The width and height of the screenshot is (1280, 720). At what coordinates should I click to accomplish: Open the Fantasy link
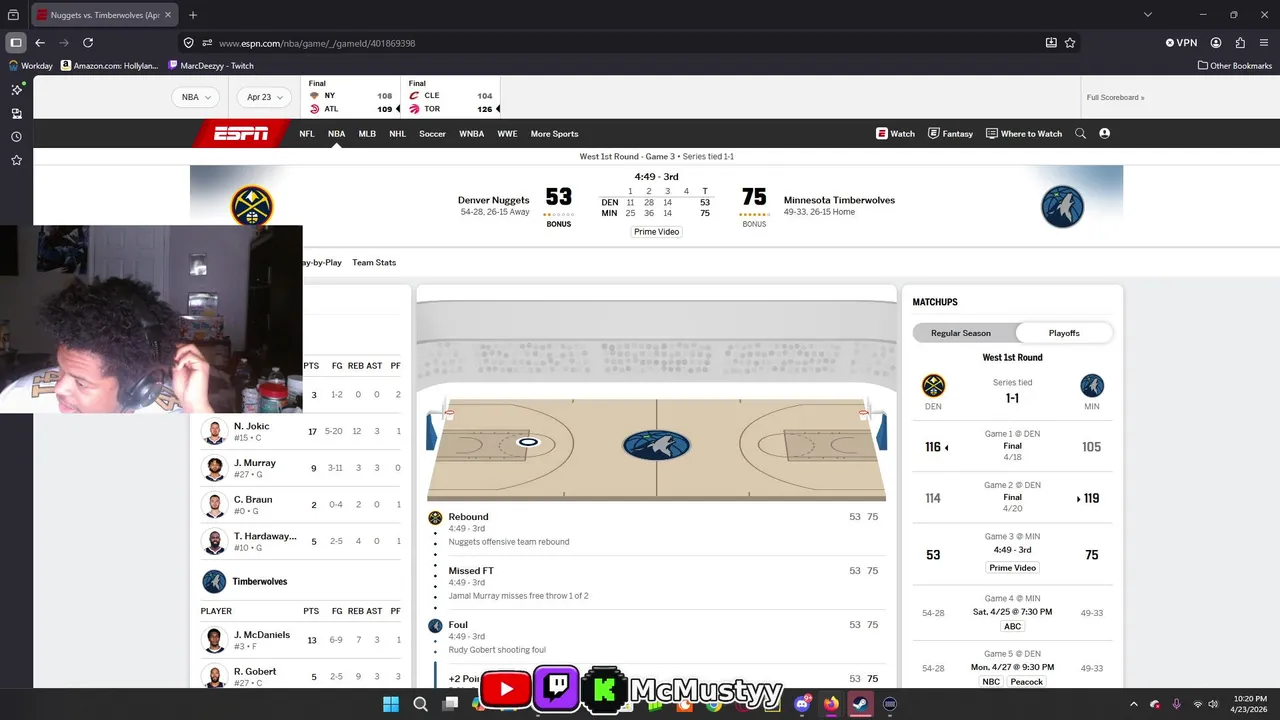[950, 133]
